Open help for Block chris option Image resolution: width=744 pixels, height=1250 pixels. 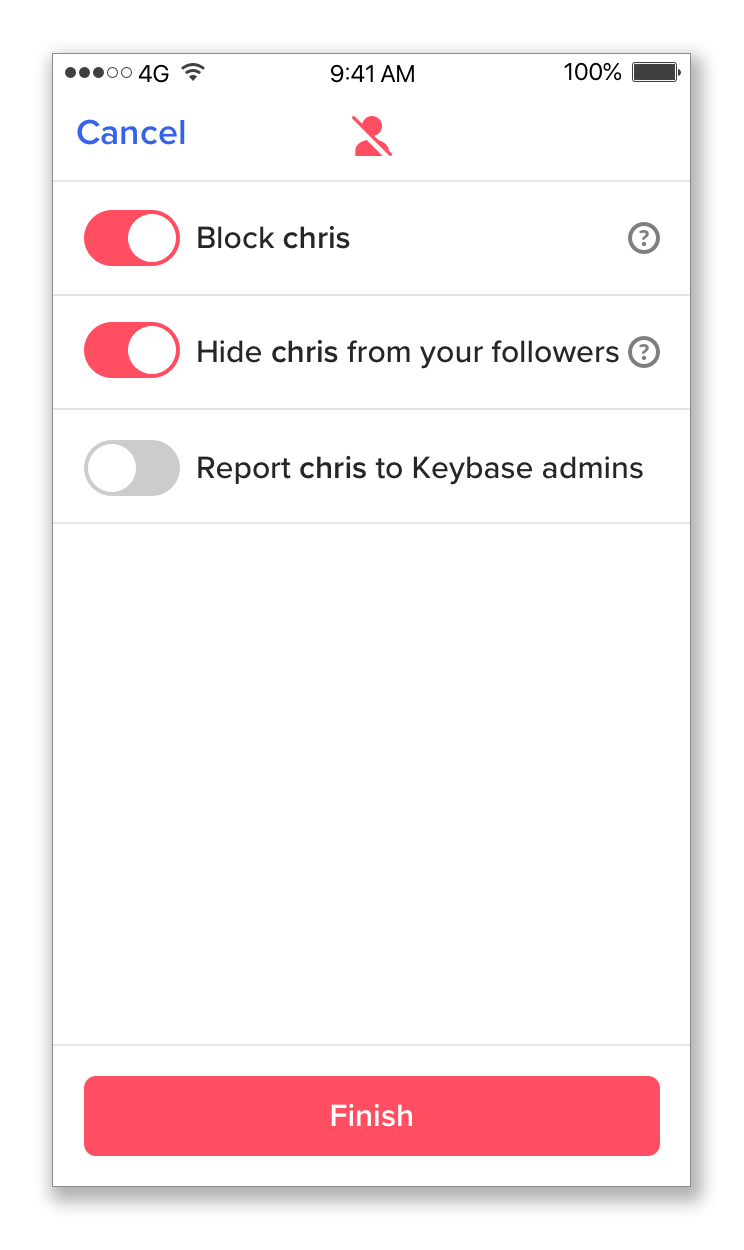pyautogui.click(x=644, y=239)
